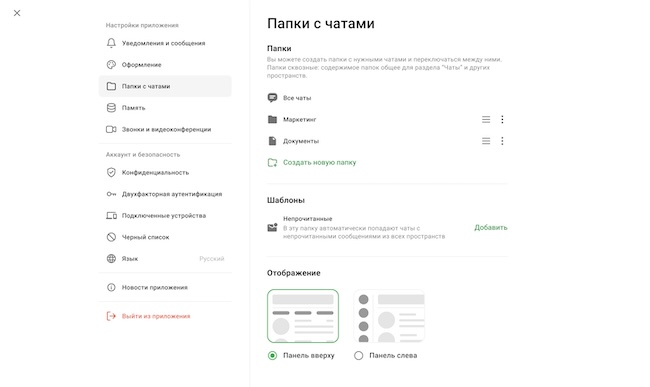This screenshot has height=387, width=650.
Task: Click the devices icon for Подключенные устройства
Action: point(111,215)
